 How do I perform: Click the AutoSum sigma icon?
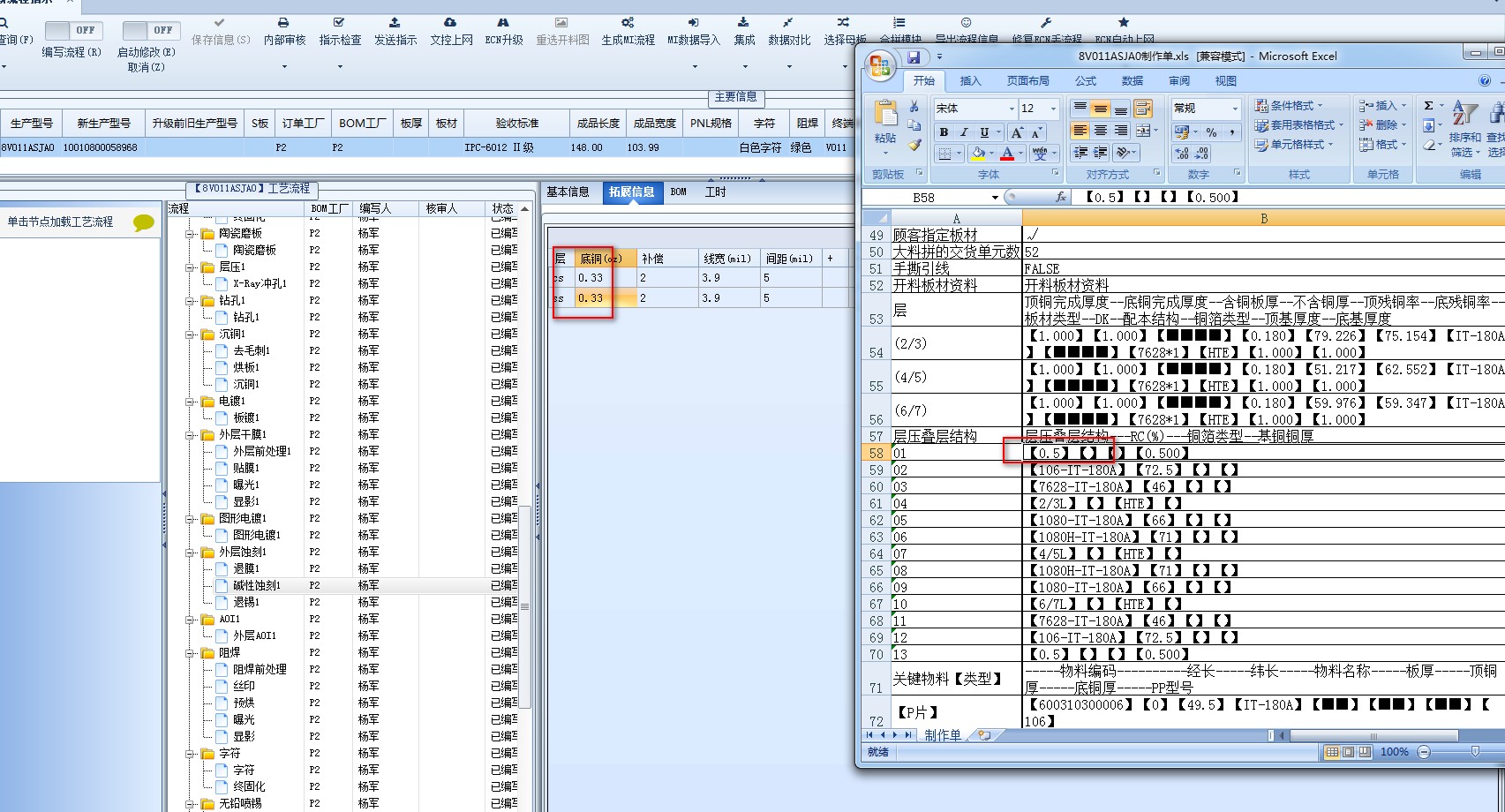(1429, 106)
